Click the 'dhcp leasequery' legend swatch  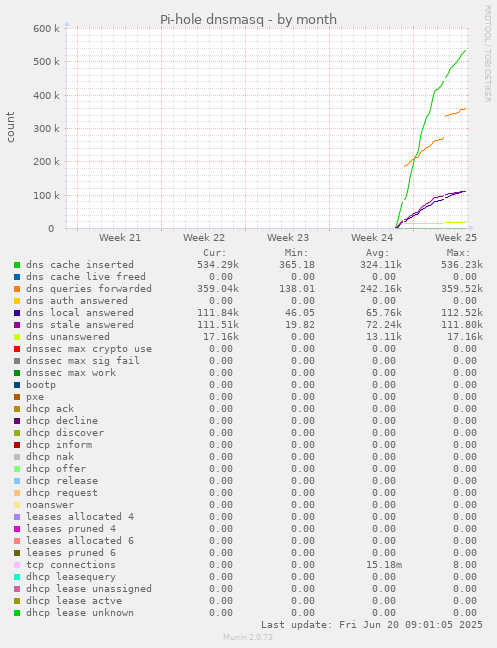point(17,577)
